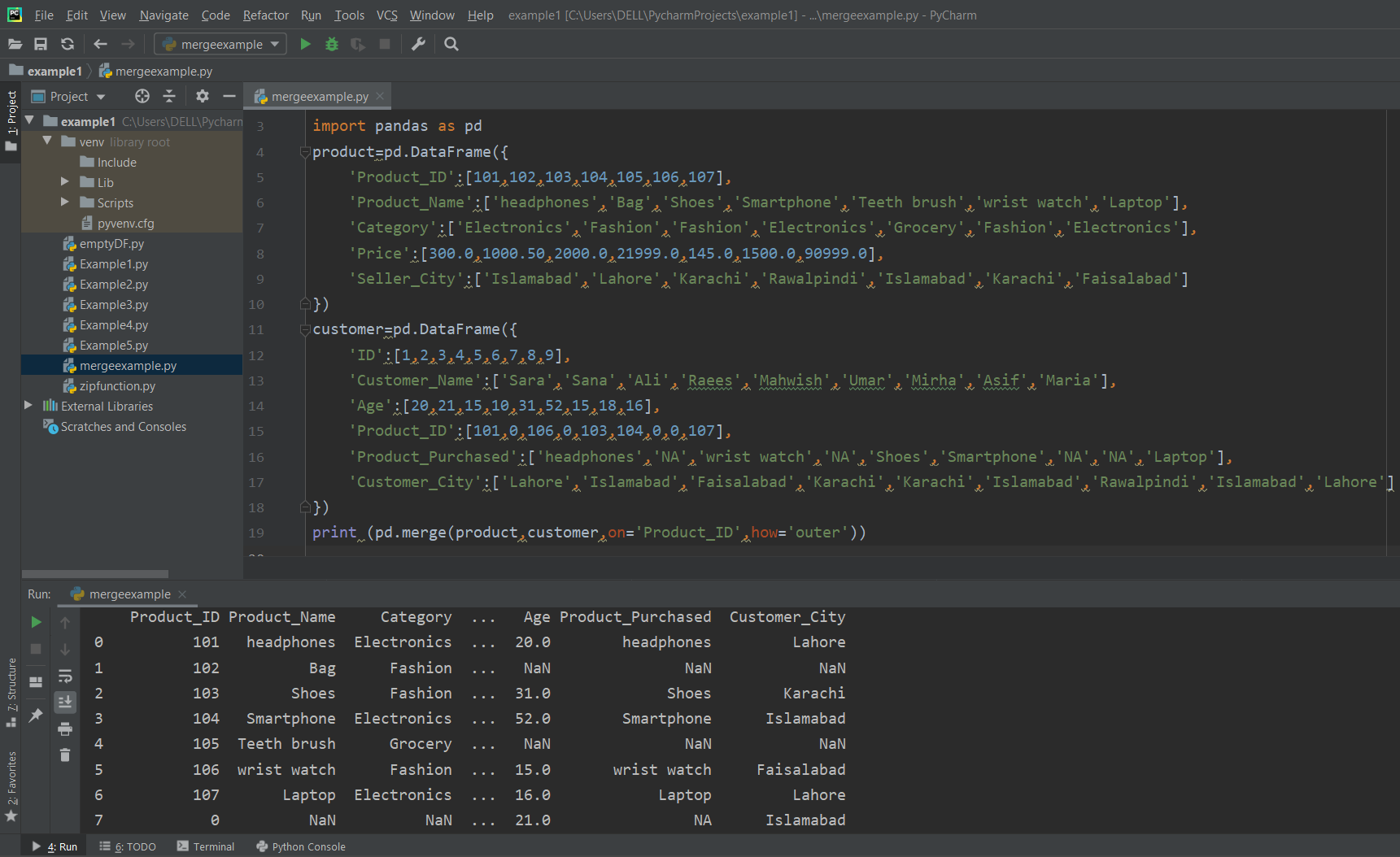Click the Search Everywhere magnifier icon
This screenshot has height=857, width=1400.
tap(451, 44)
